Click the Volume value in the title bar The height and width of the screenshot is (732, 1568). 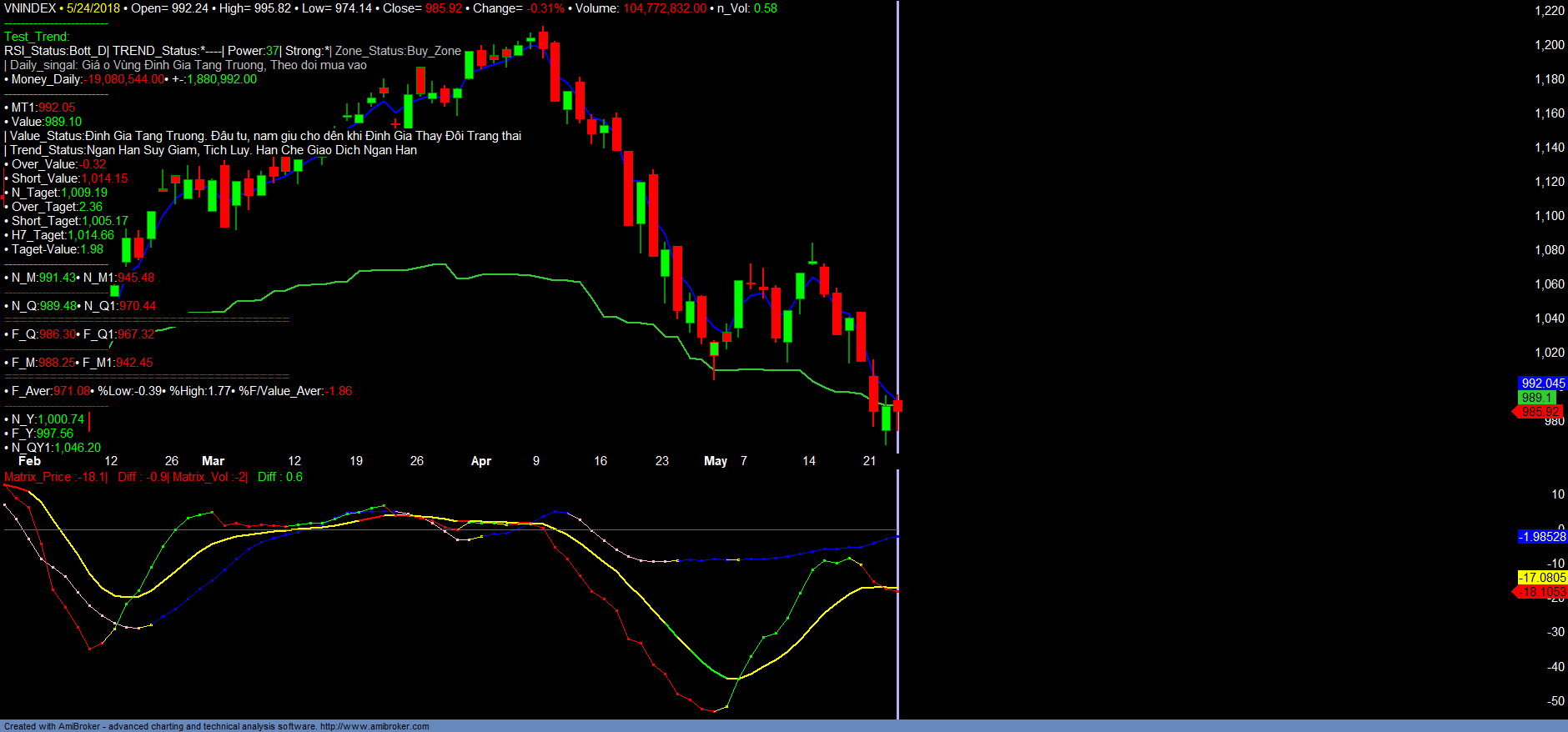click(x=665, y=8)
